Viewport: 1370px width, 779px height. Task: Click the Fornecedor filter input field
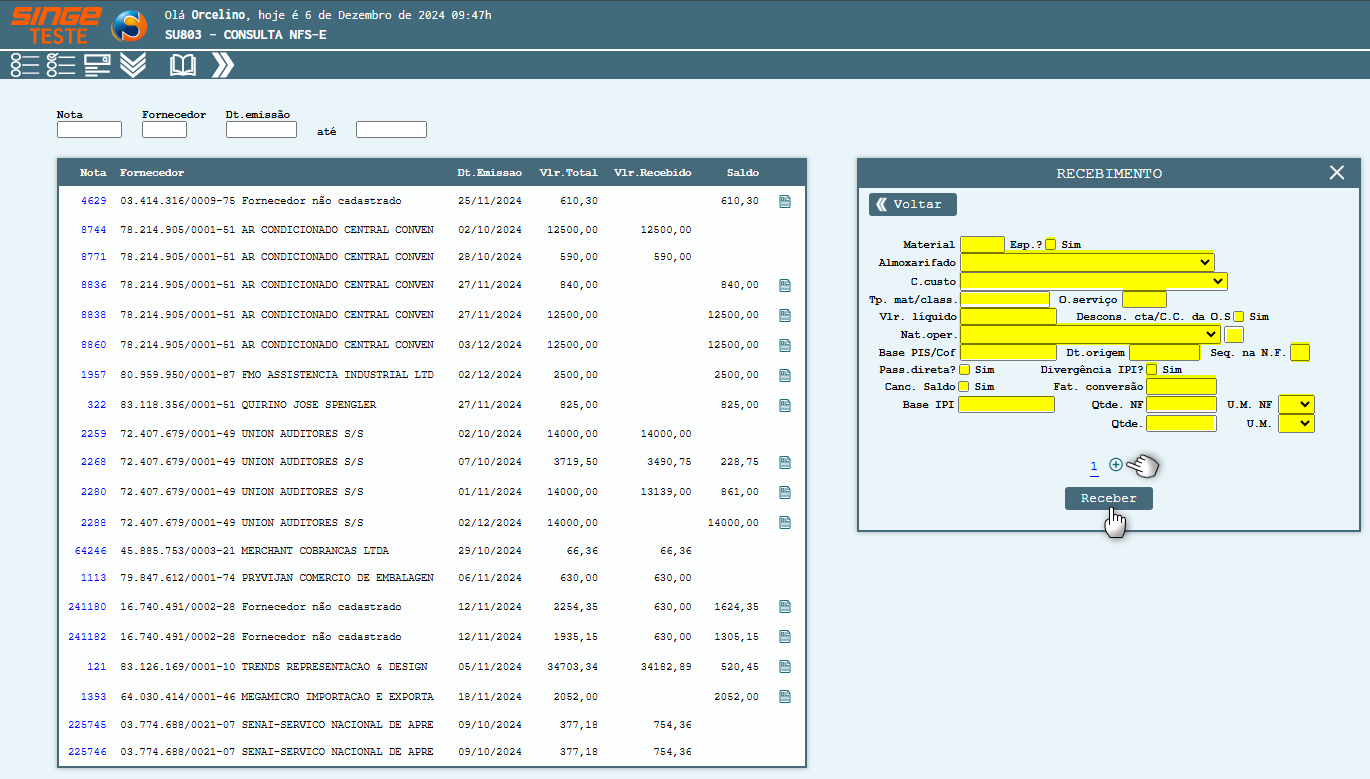pos(164,130)
